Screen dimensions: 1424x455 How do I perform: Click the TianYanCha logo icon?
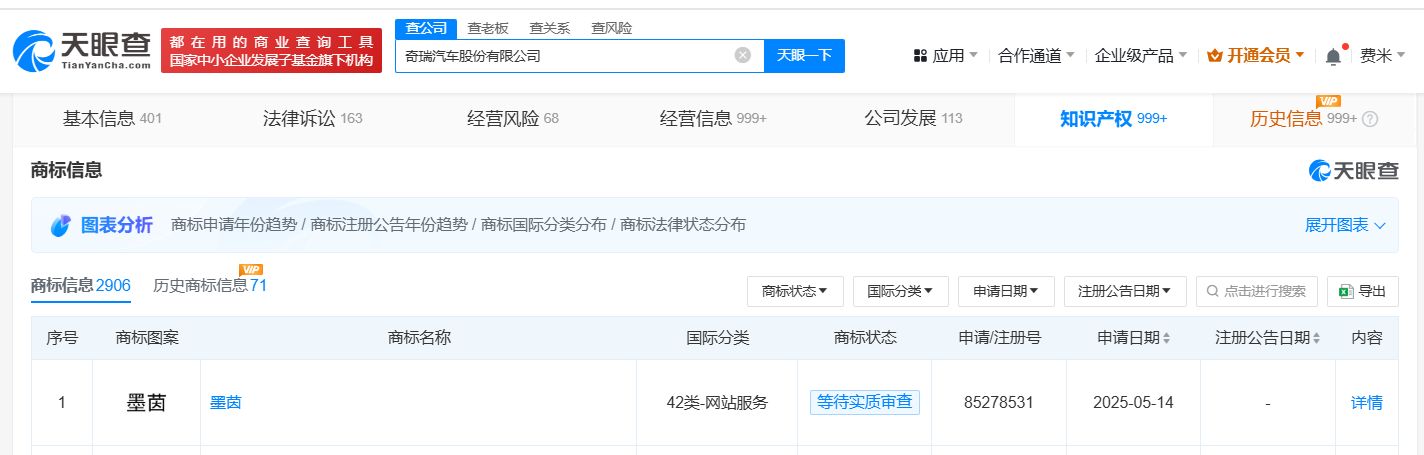click(36, 50)
